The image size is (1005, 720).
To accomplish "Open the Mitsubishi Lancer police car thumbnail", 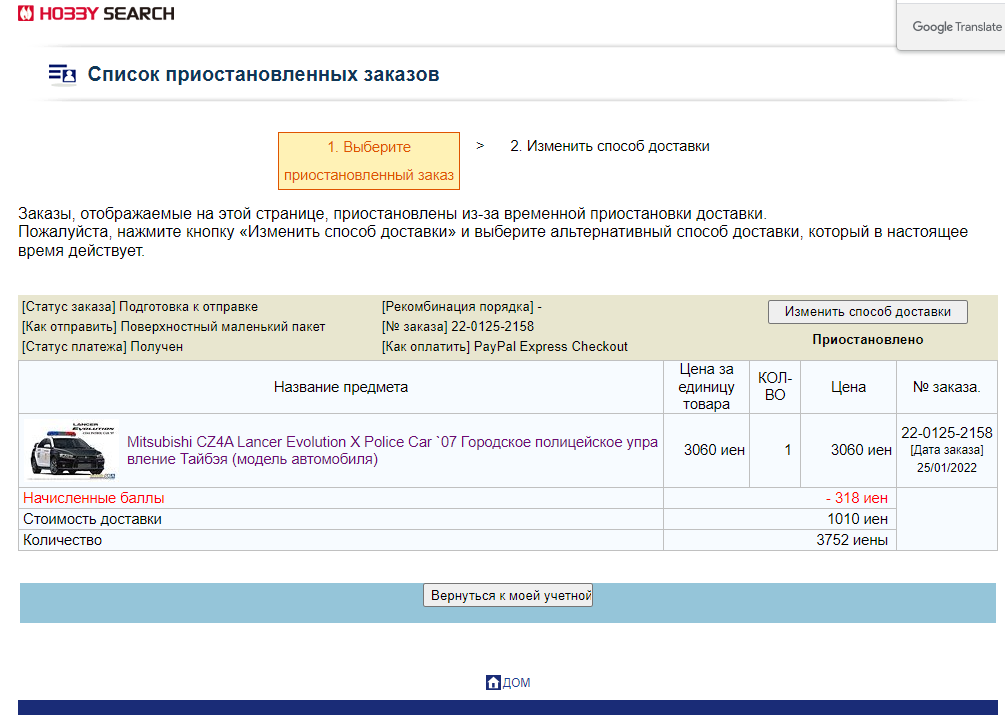I will pyautogui.click(x=71, y=451).
